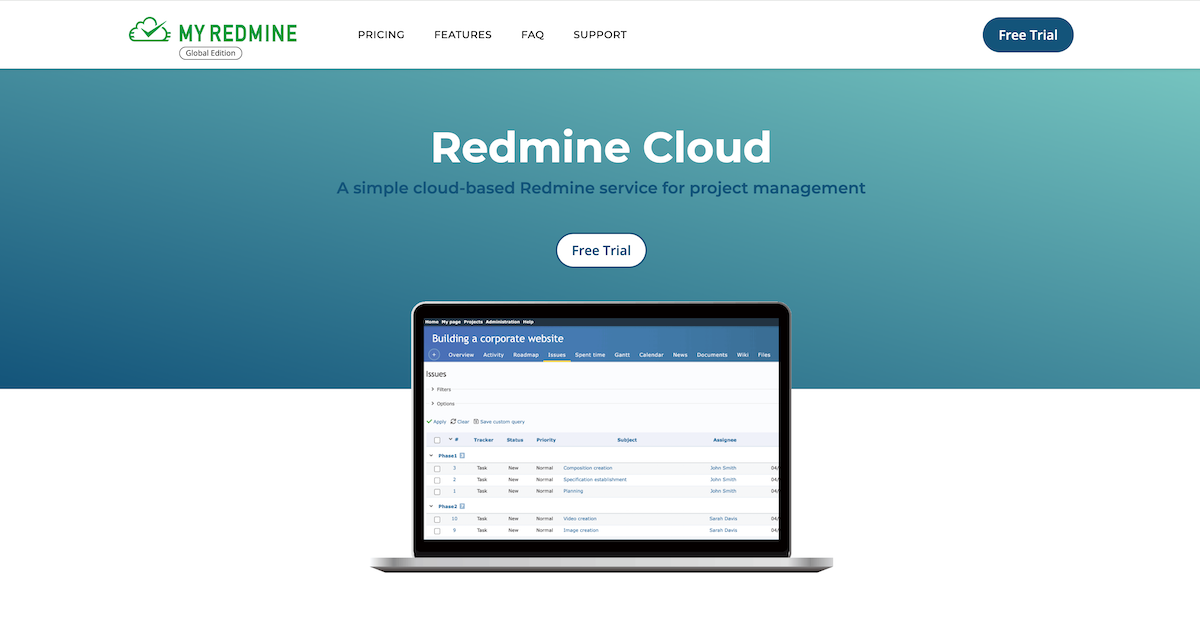The height and width of the screenshot is (630, 1200).
Task: Check the checkbox for Video creation issue
Action: (x=437, y=519)
